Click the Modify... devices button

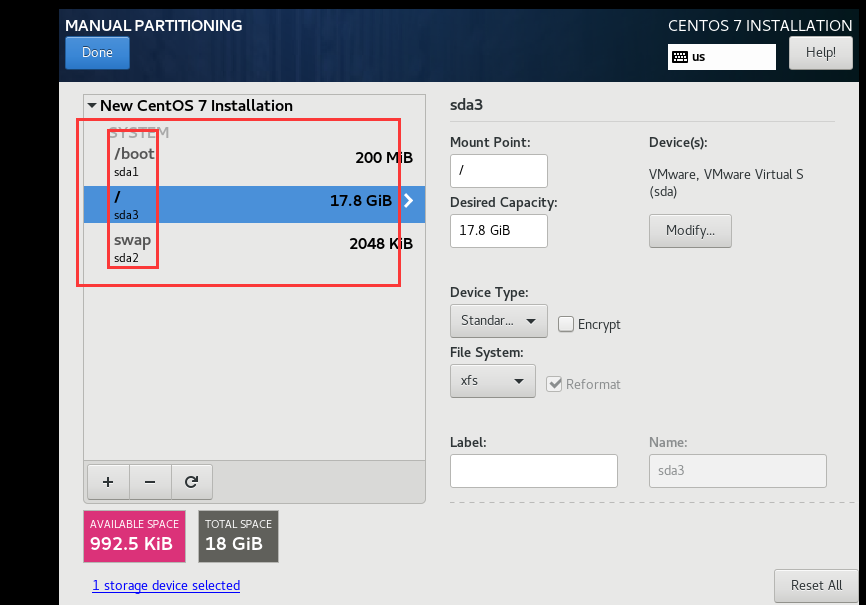(690, 231)
